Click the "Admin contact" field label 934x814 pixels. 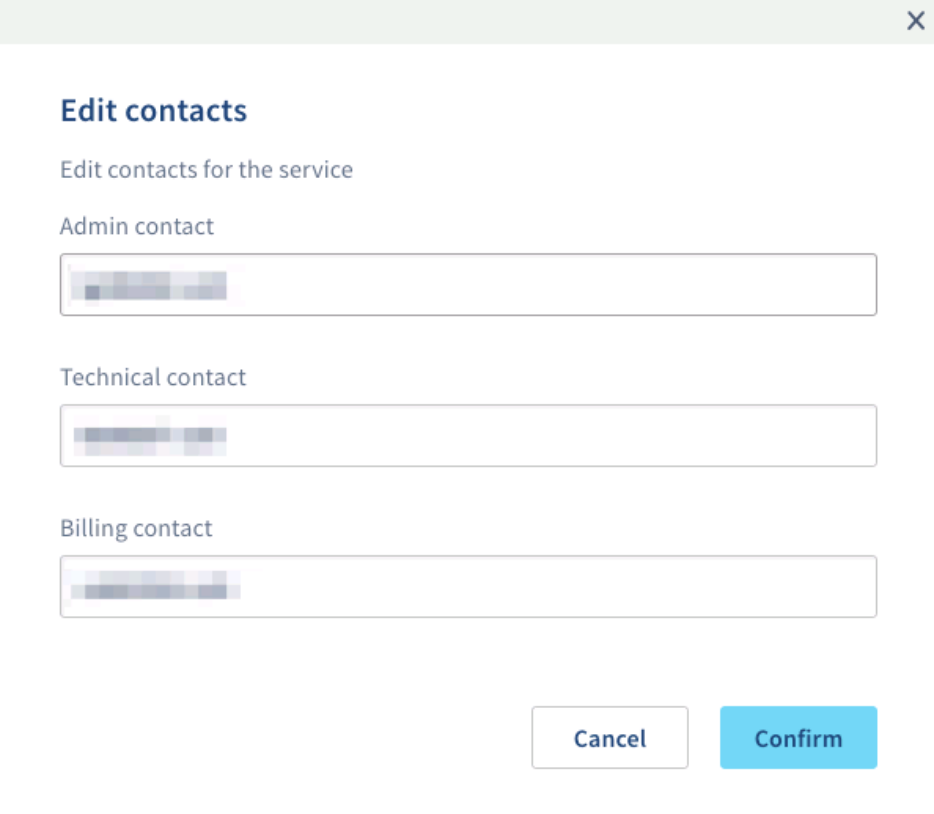[137, 227]
